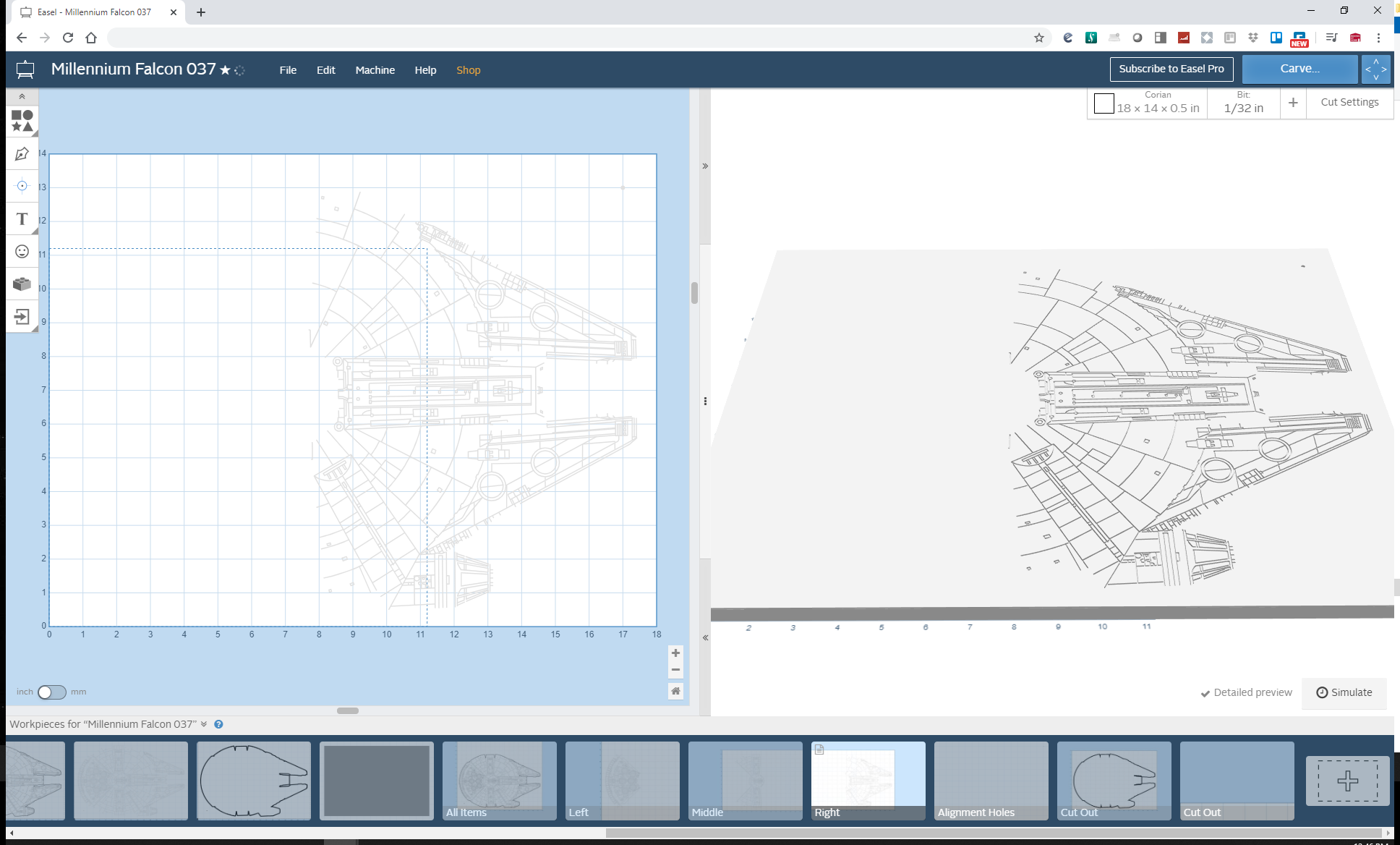The image size is (1400, 845).
Task: Select the Text tool
Action: 22,218
